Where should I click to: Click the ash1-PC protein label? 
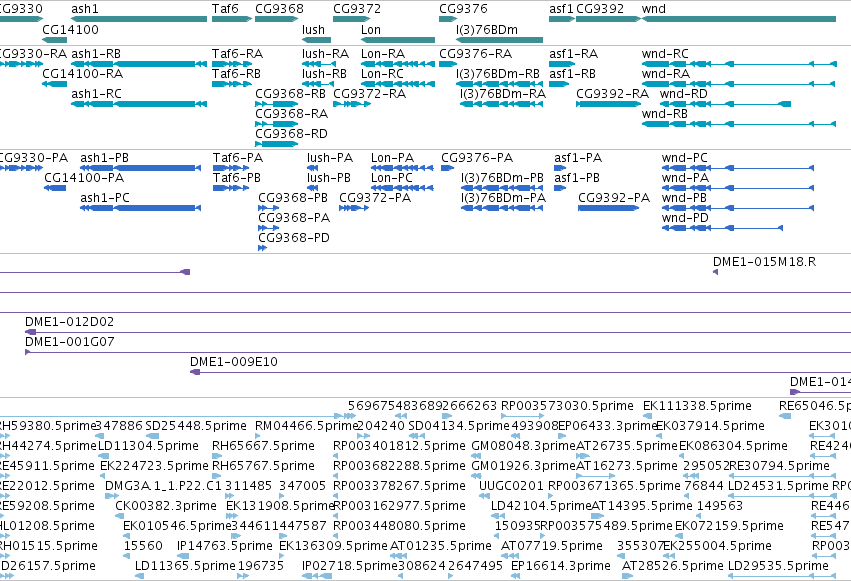tap(105, 199)
